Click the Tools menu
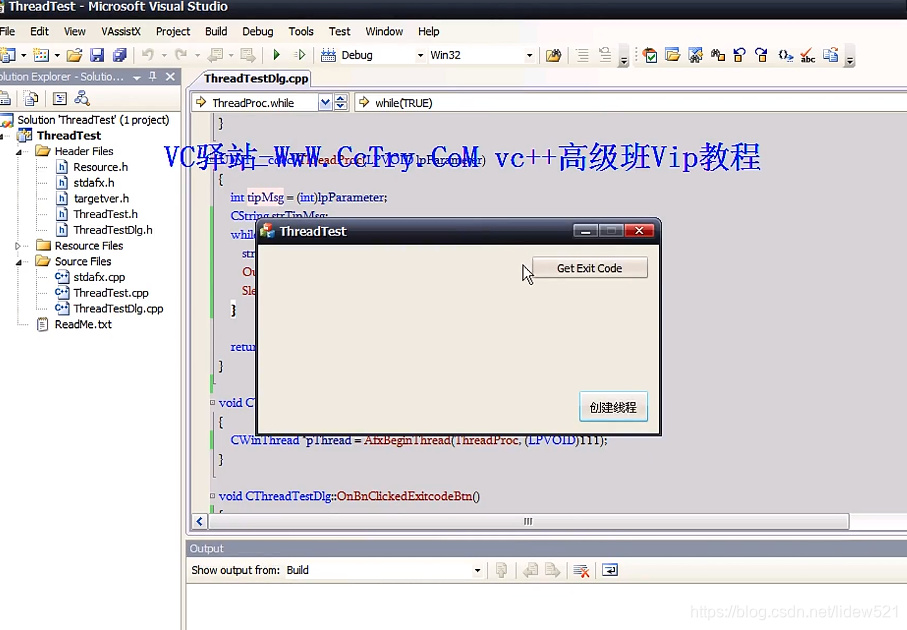This screenshot has width=907, height=630. pyautogui.click(x=301, y=31)
